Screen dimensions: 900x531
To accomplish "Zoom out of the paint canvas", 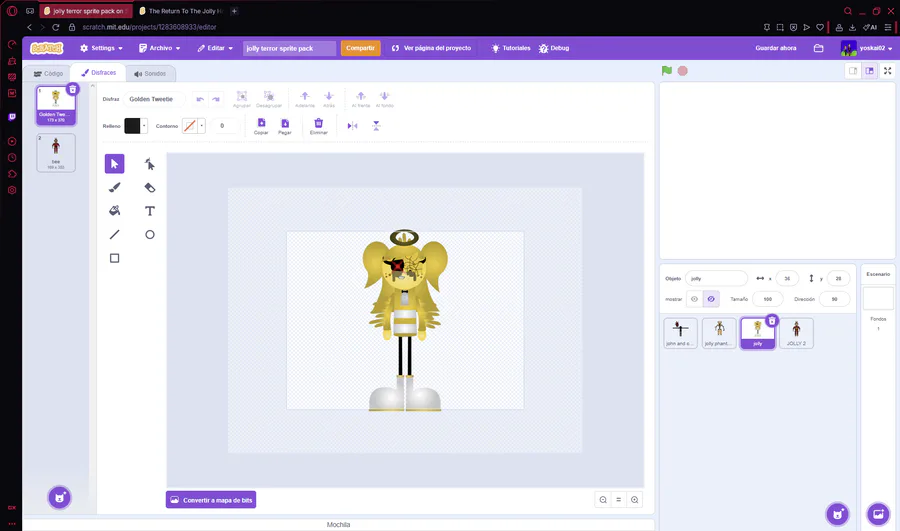I will [x=603, y=500].
